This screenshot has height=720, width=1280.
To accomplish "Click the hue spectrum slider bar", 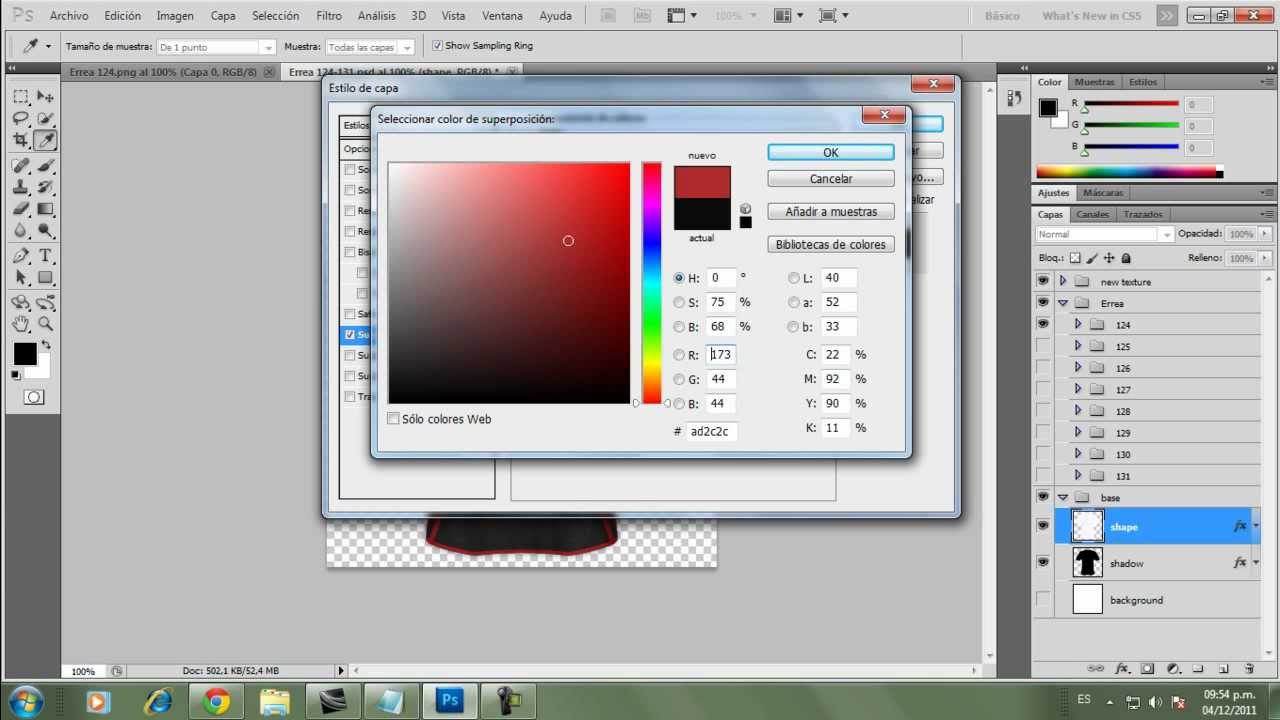I will pos(652,283).
